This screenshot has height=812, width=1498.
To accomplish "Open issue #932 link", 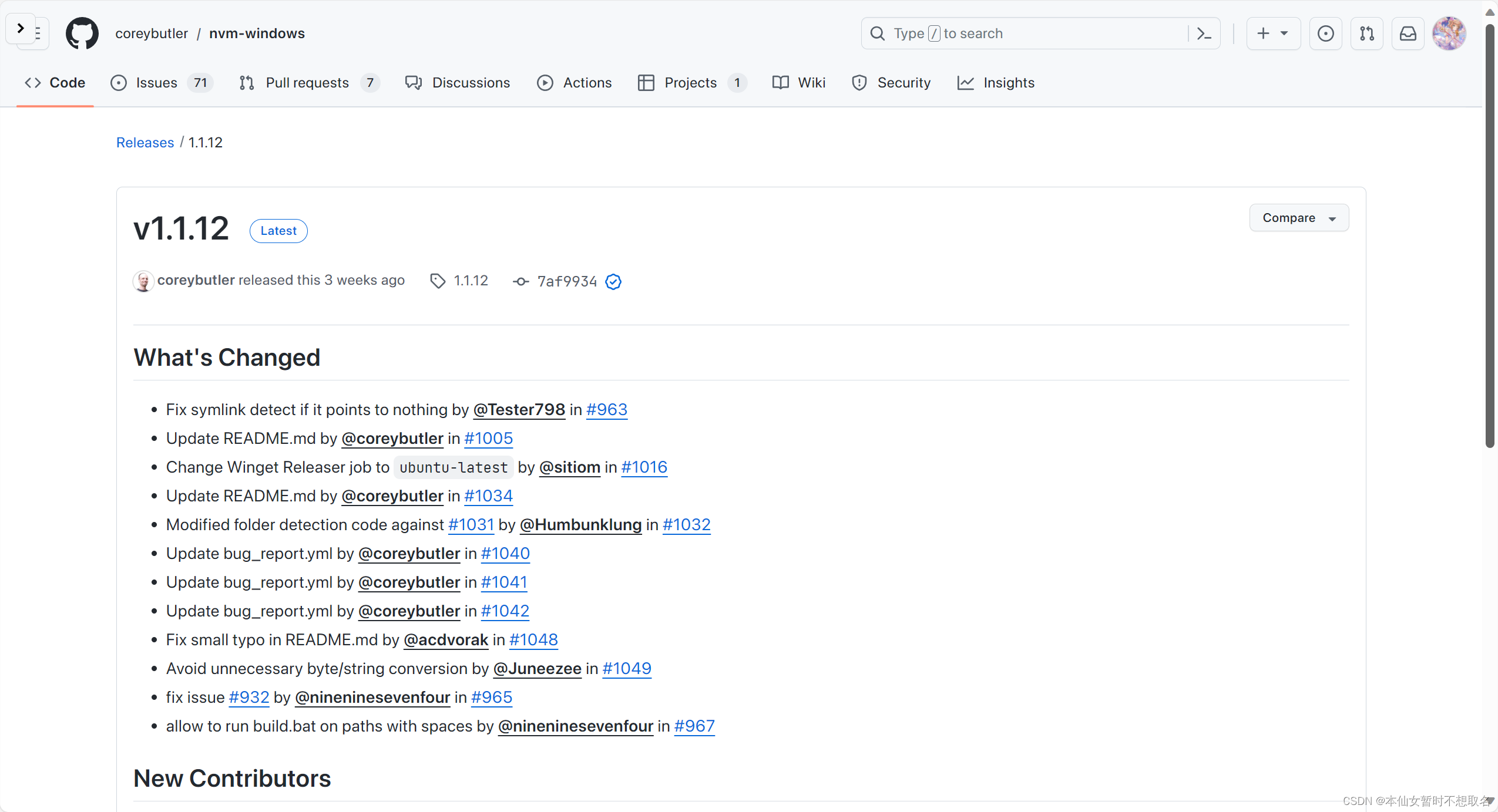I will point(249,698).
